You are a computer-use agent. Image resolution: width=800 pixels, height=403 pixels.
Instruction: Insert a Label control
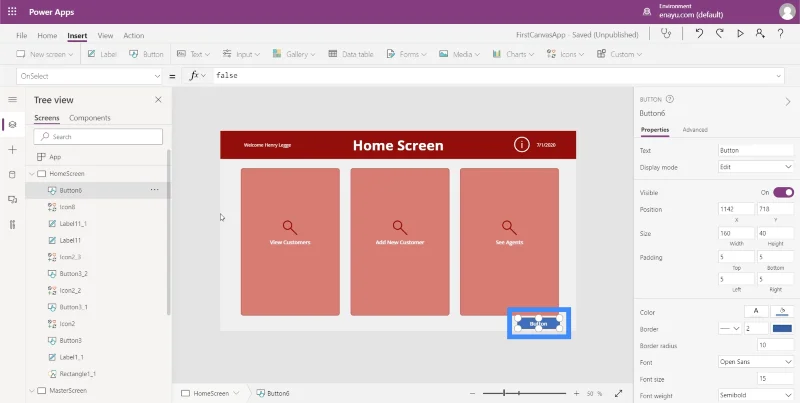102,54
